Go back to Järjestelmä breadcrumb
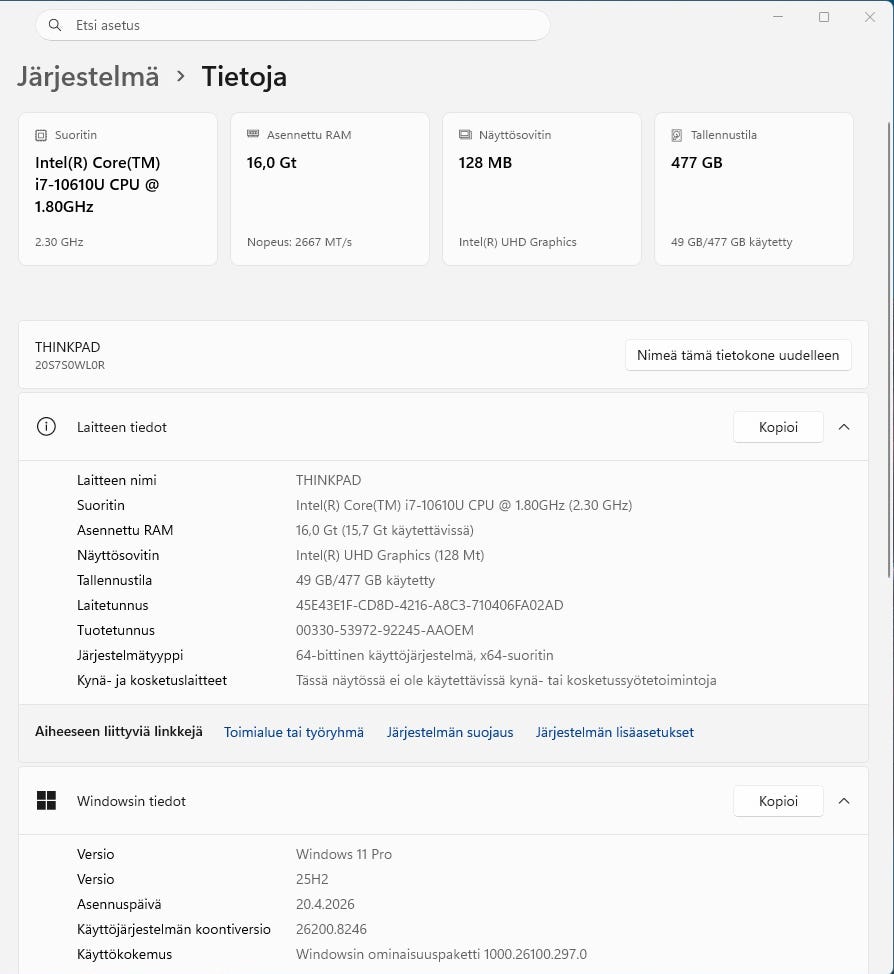The height and width of the screenshot is (974, 894). pyautogui.click(x=88, y=76)
